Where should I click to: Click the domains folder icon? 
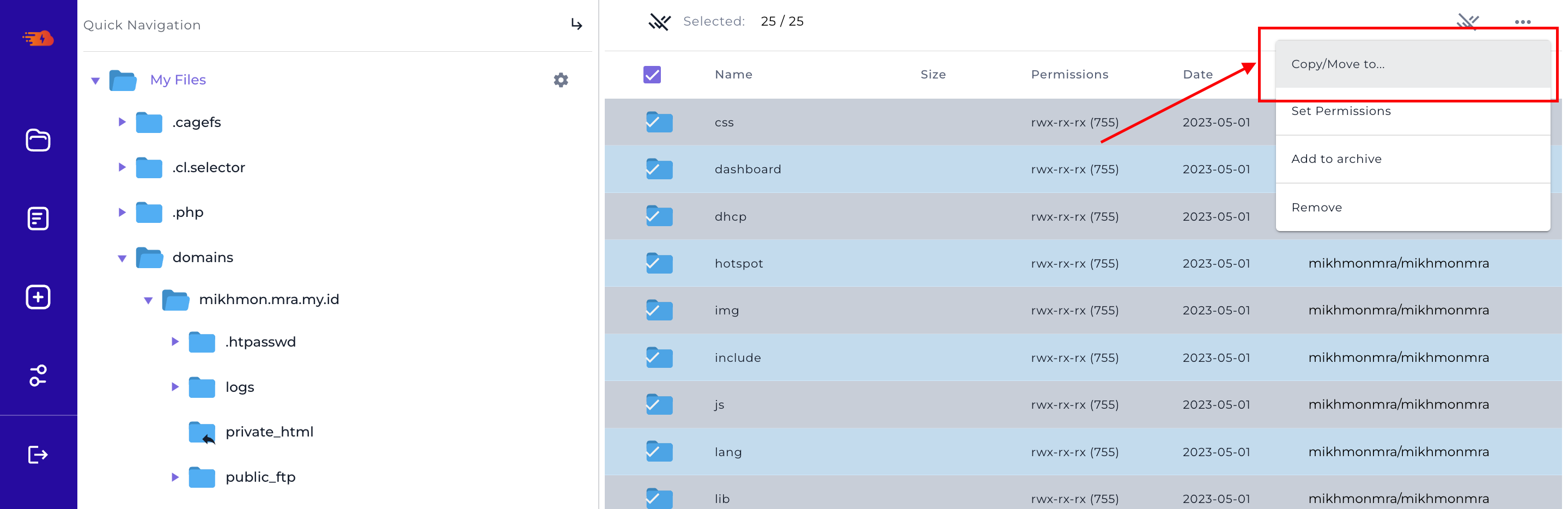pyautogui.click(x=150, y=258)
